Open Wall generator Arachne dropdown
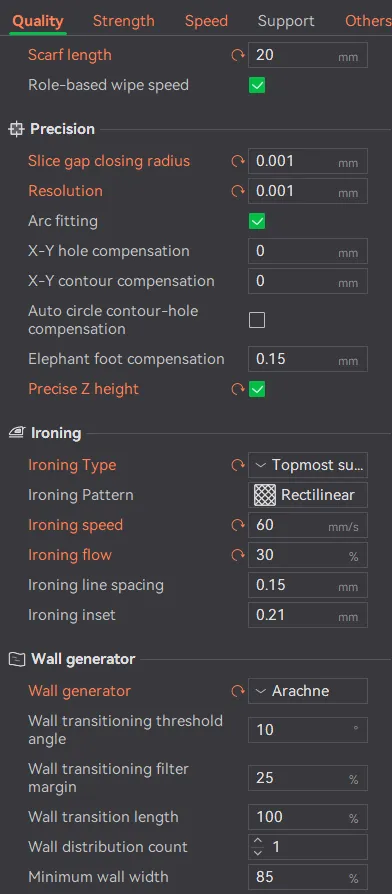 pyautogui.click(x=308, y=691)
